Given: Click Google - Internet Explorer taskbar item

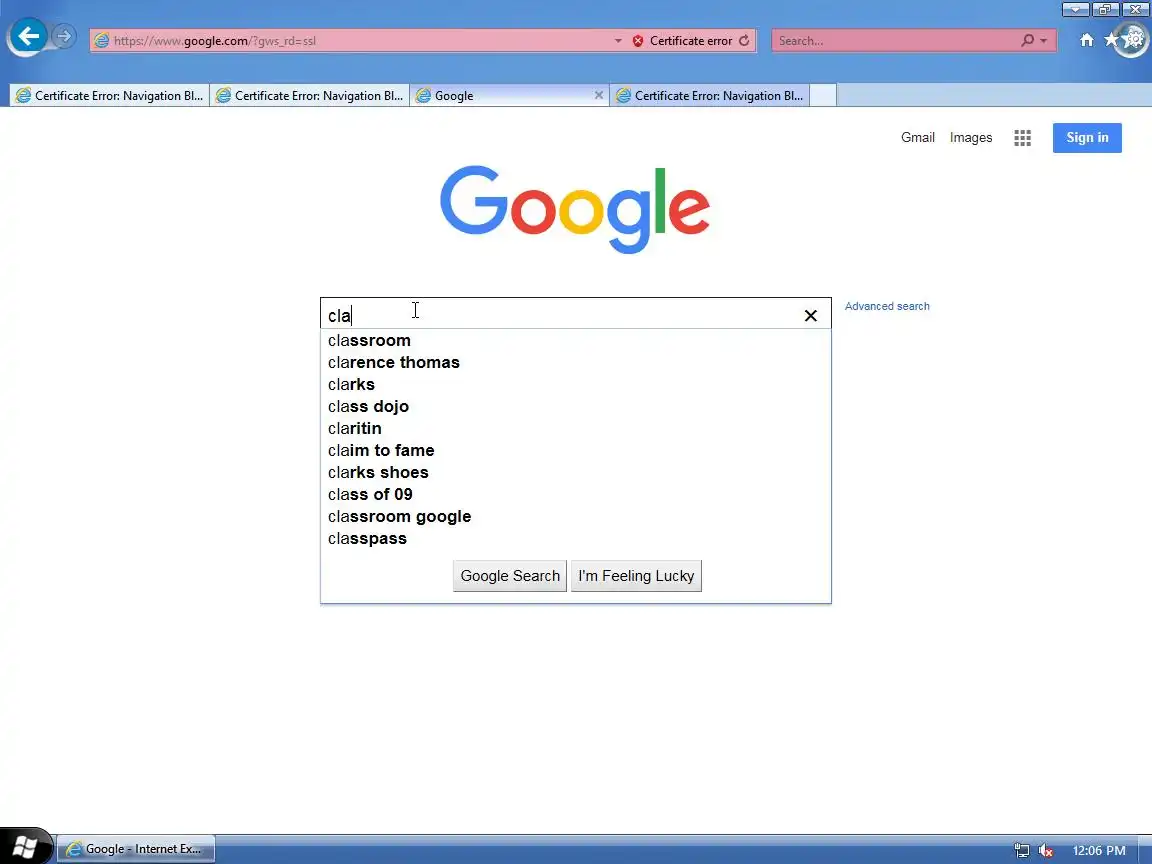Looking at the screenshot, I should 136,849.
